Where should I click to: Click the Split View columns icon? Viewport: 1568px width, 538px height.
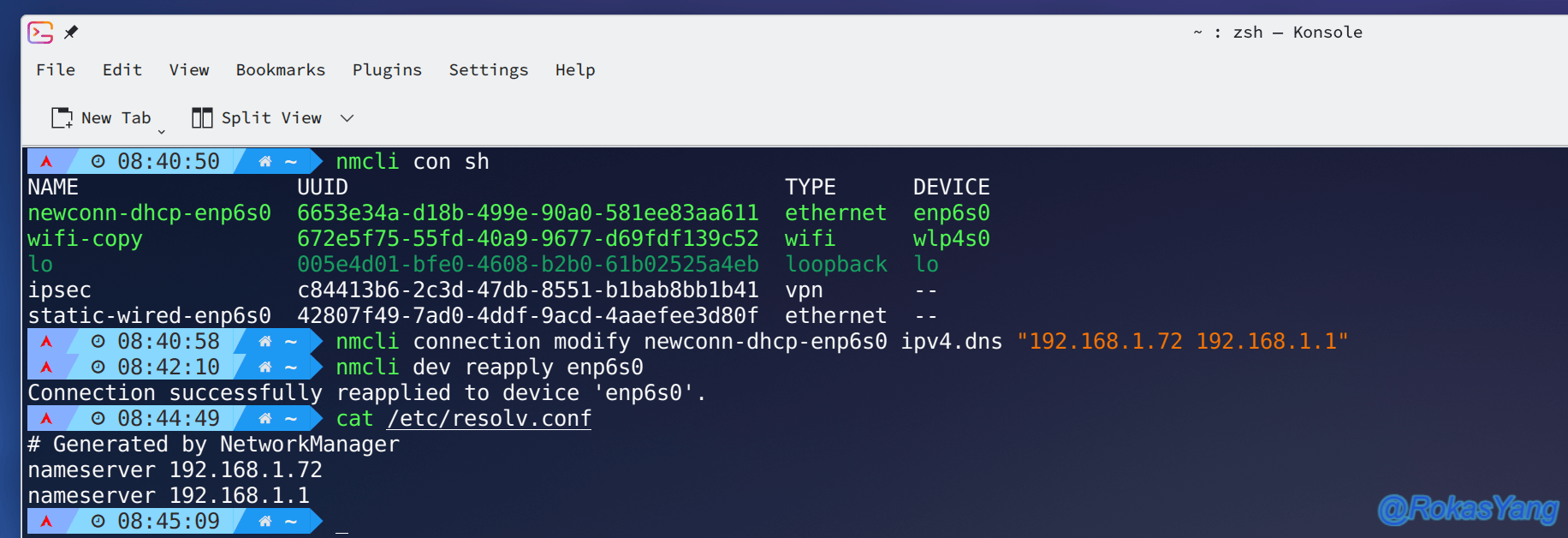(x=202, y=118)
